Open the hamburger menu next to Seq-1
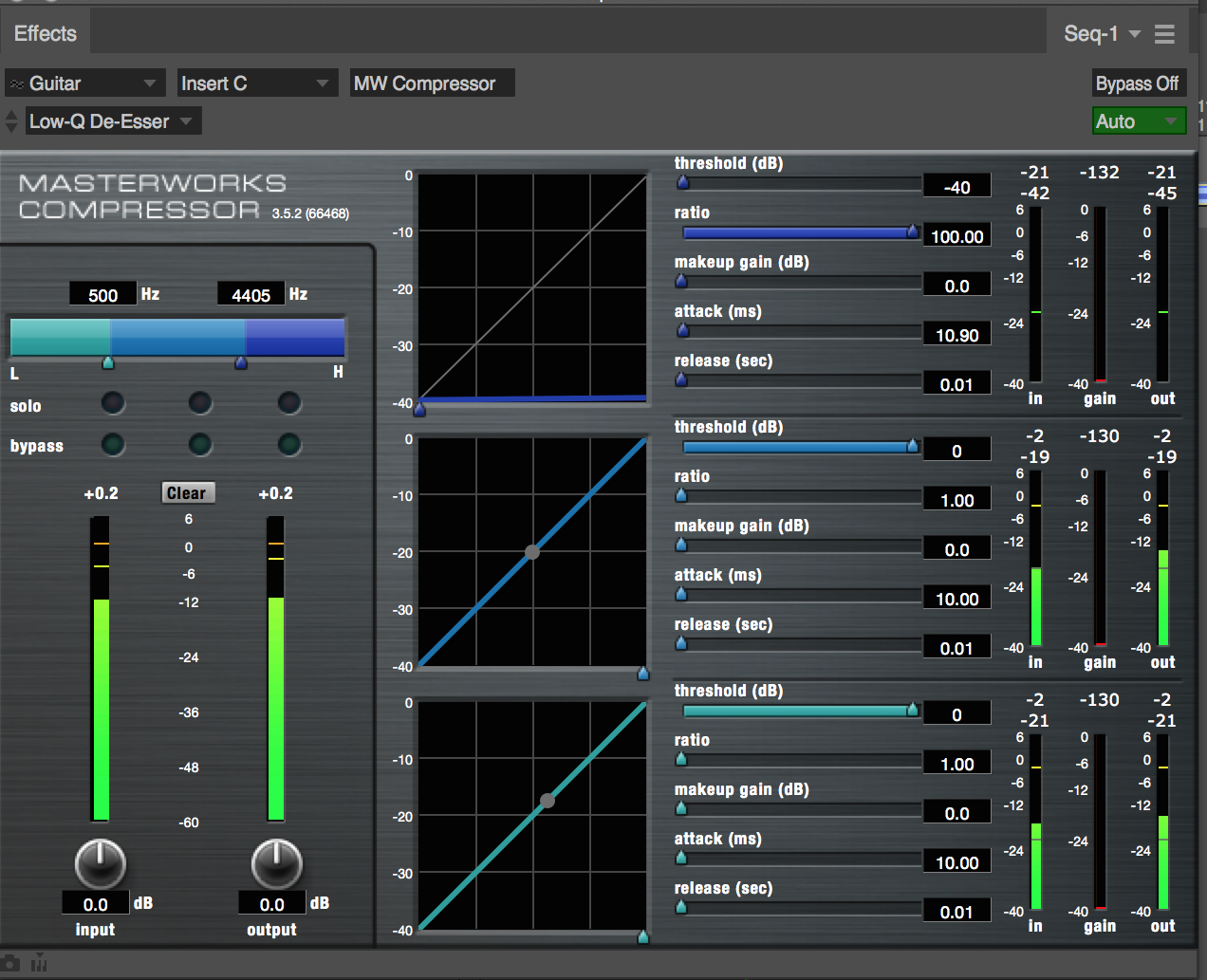This screenshot has height=980, width=1207. point(1164,32)
